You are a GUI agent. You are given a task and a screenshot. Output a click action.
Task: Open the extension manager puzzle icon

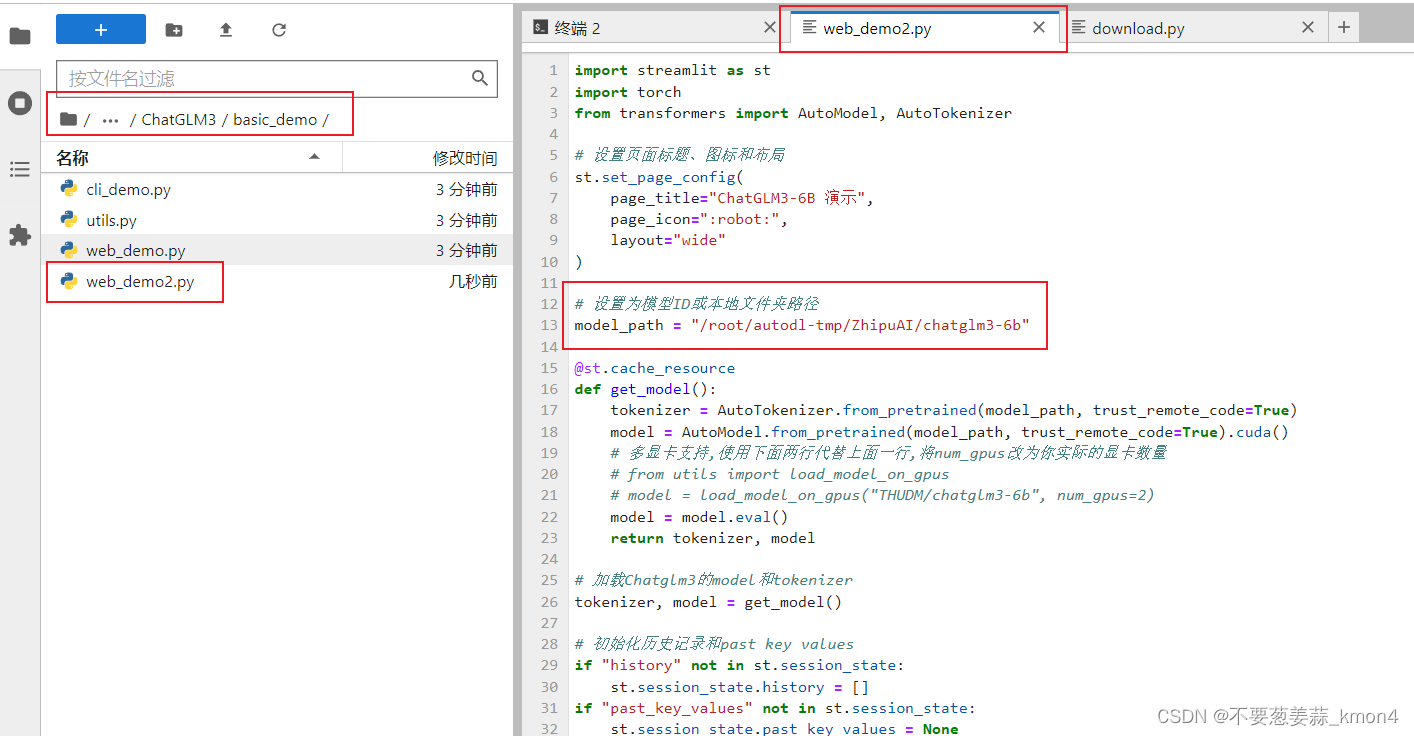coord(20,235)
